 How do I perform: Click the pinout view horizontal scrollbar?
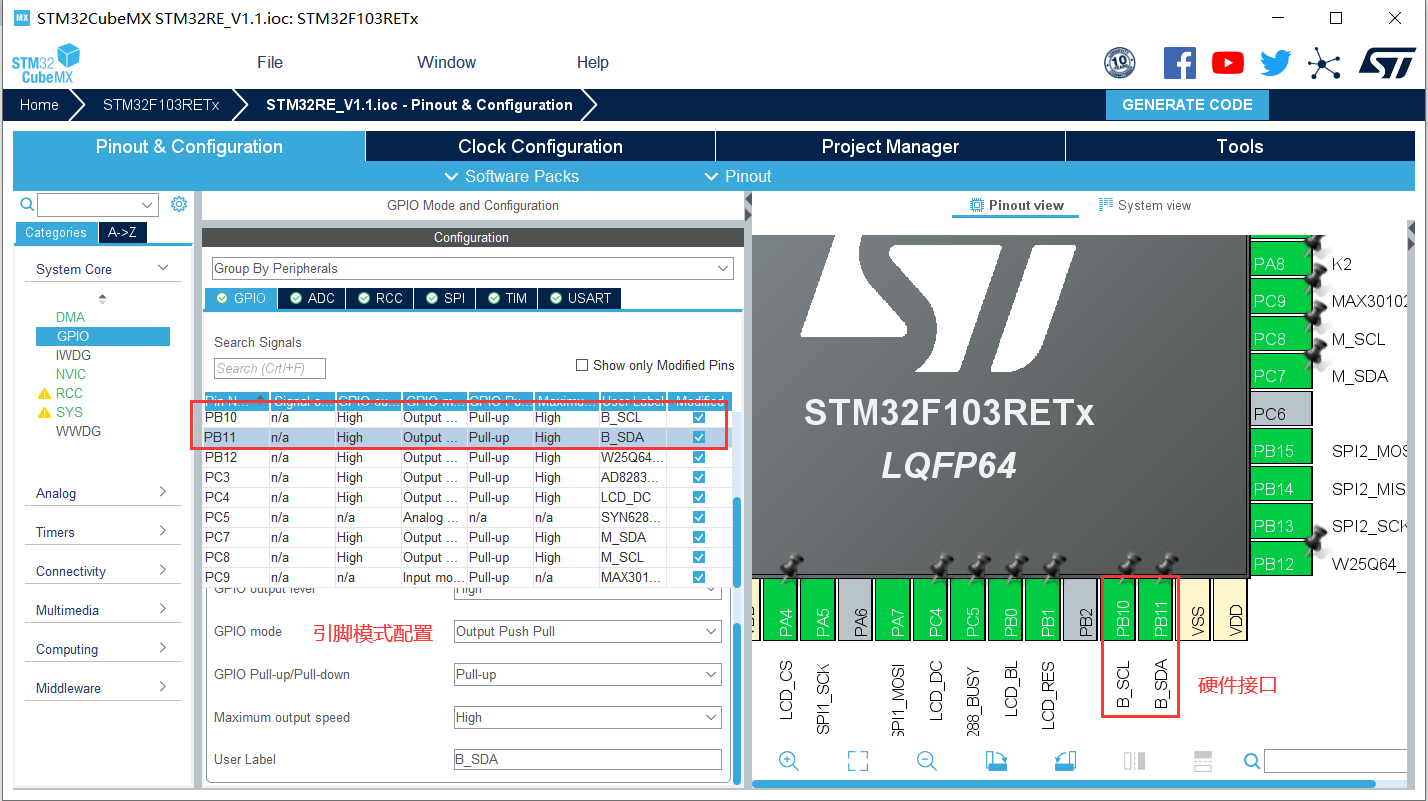pyautogui.click(x=1064, y=784)
